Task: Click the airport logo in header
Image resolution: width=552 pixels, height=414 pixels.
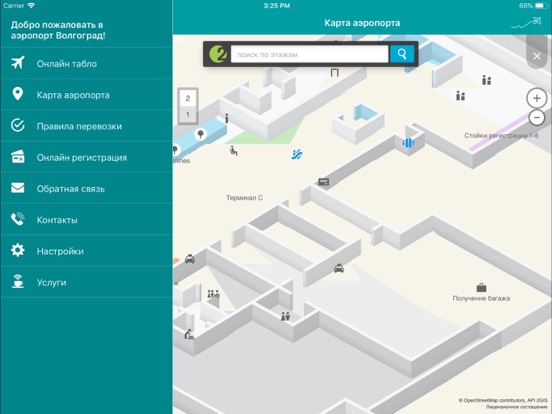Action: [x=526, y=23]
